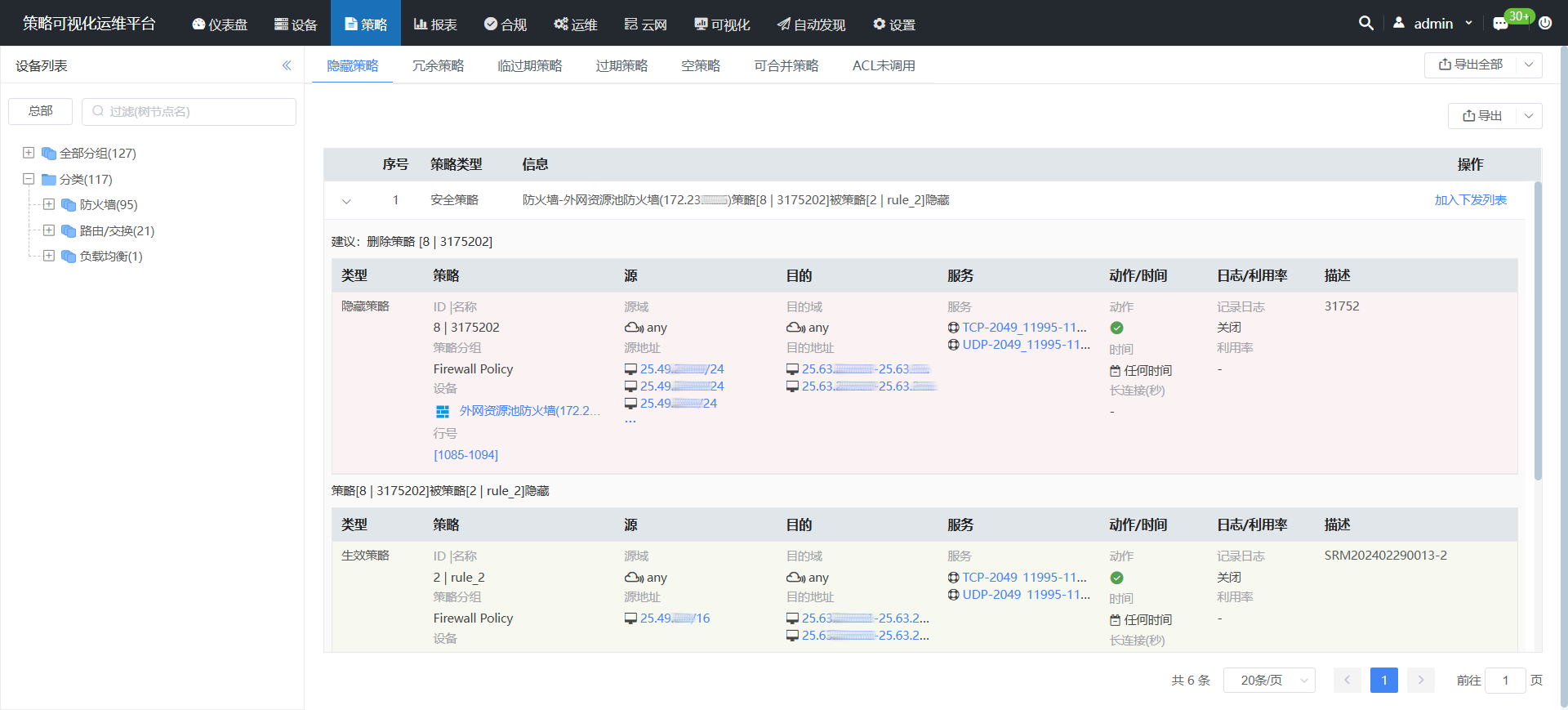Open the 合规 menu in top navigation
Image resolution: width=1568 pixels, height=710 pixels.
505,25
